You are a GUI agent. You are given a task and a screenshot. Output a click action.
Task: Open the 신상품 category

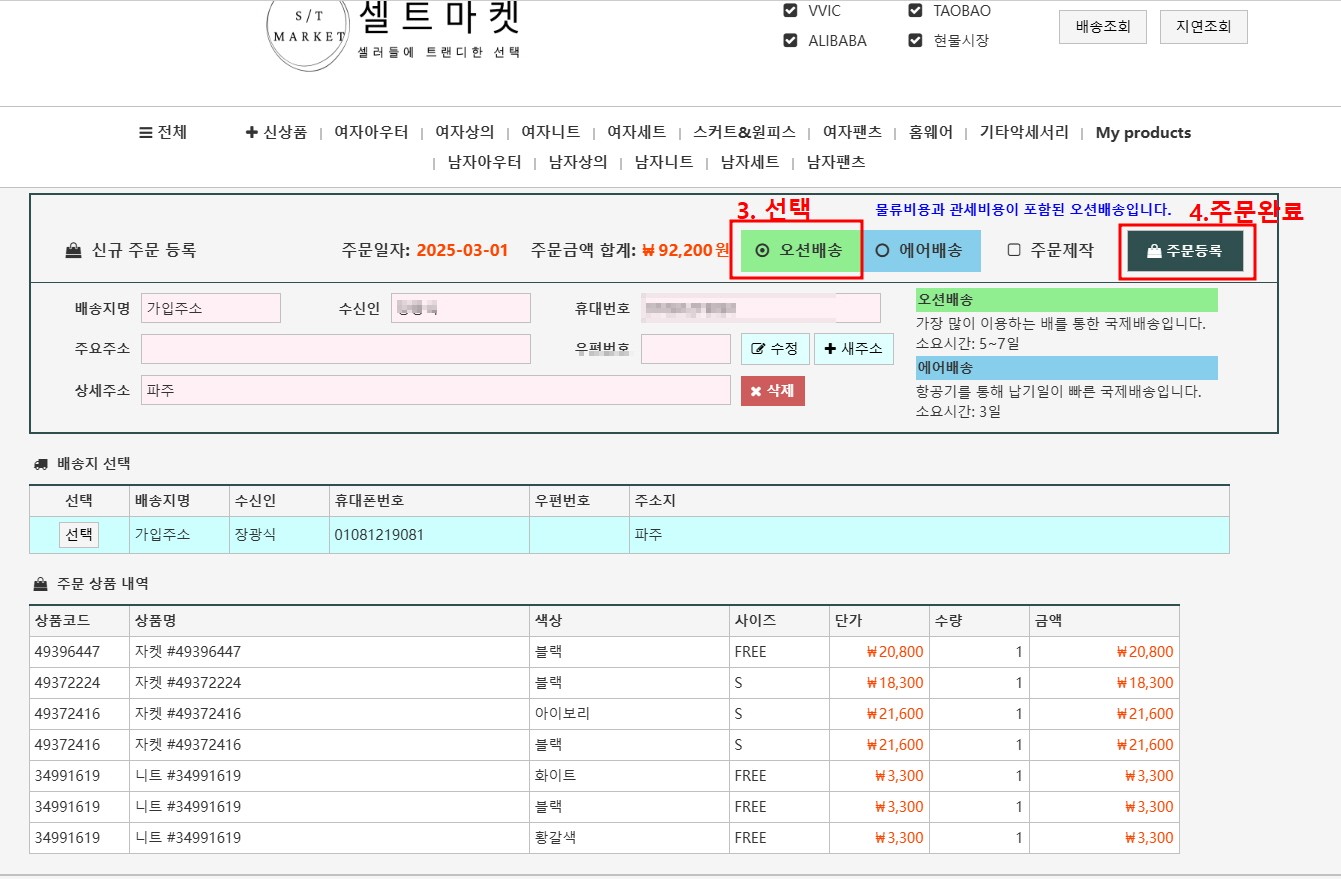276,132
